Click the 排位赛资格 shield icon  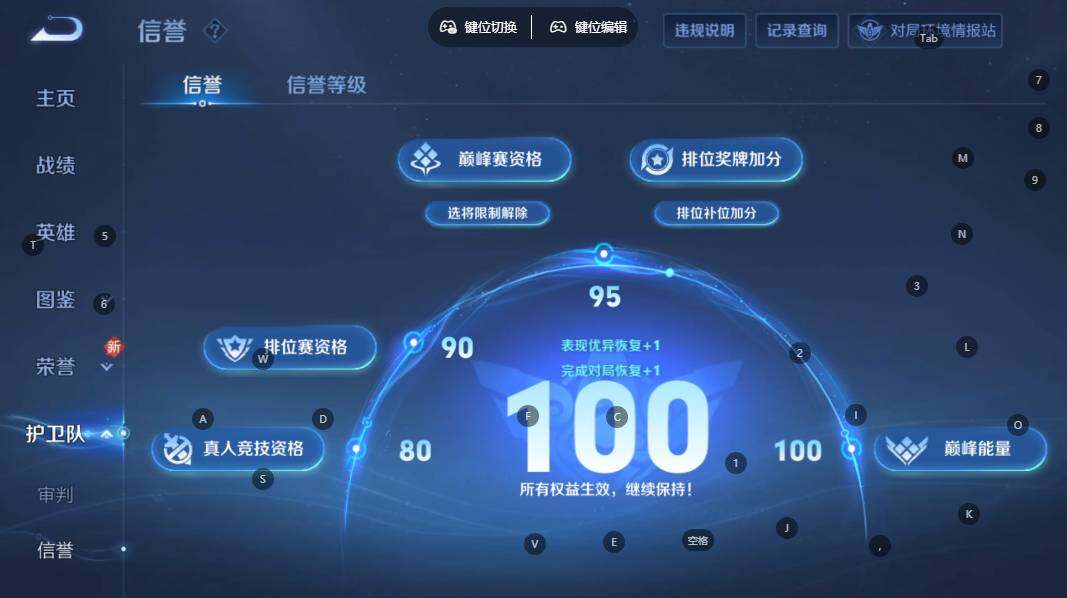(x=234, y=348)
